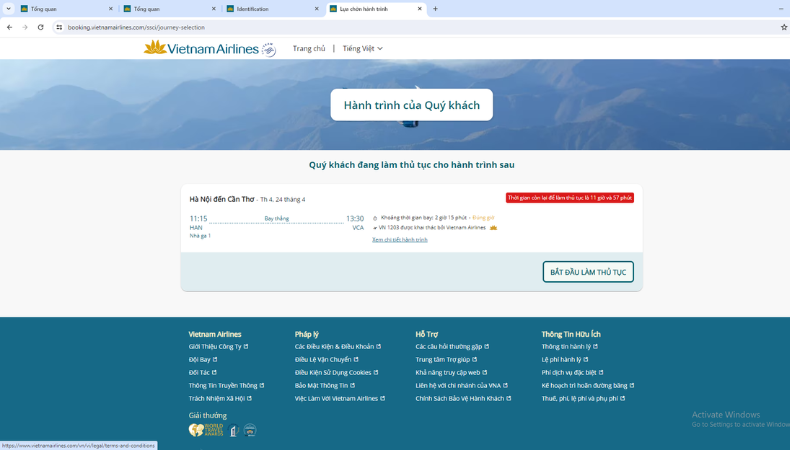
Task: Click the SkyTeam emblem beside the logo
Action: click(268, 49)
